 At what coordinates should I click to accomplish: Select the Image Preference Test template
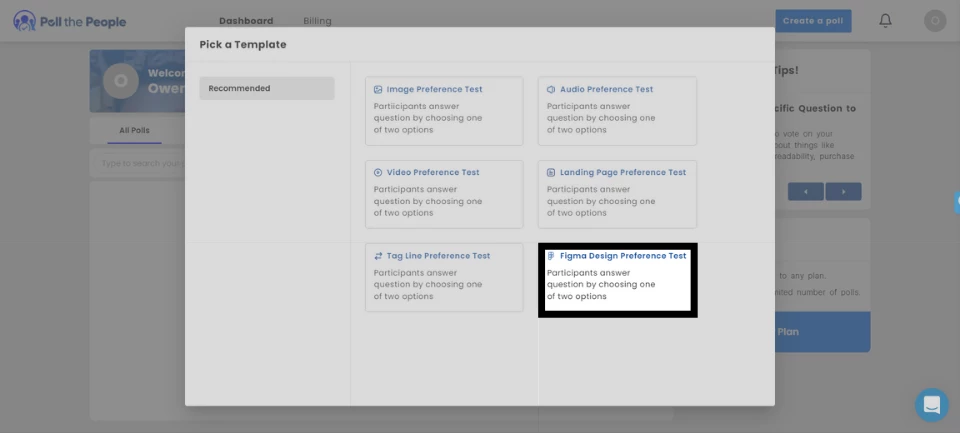(x=444, y=111)
